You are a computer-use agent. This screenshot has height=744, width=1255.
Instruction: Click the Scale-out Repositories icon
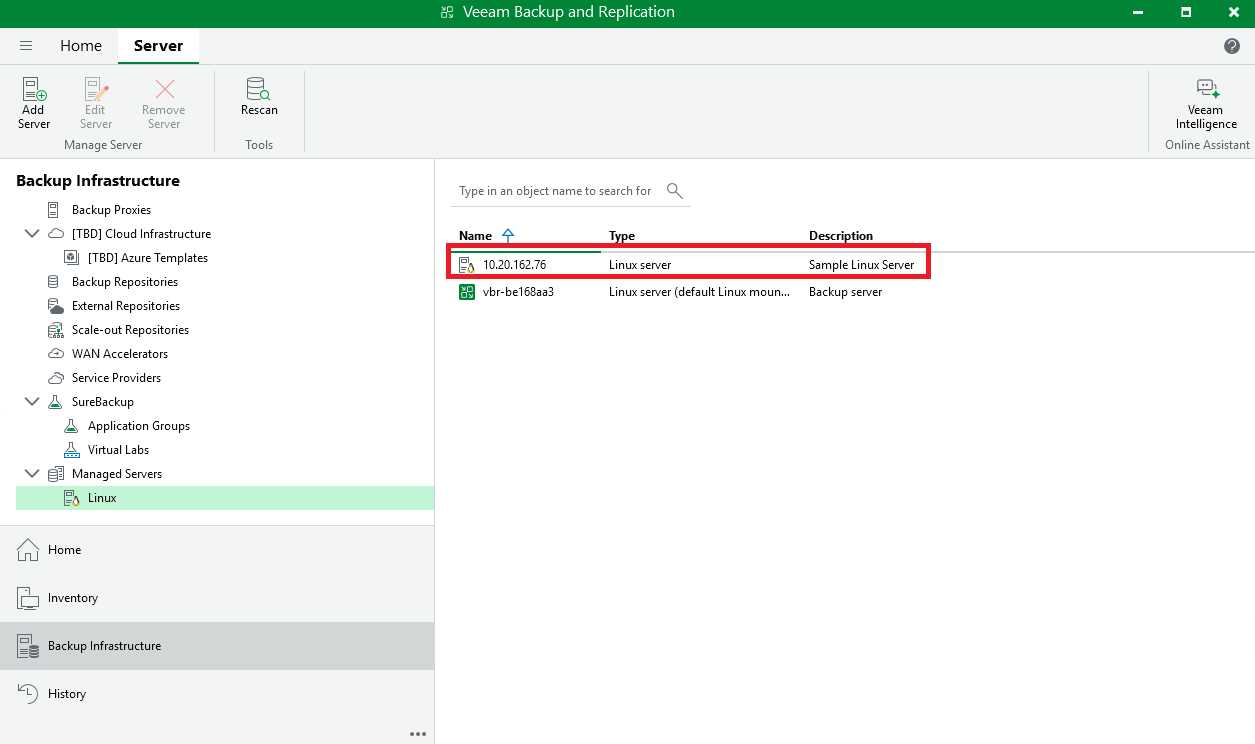(x=55, y=330)
